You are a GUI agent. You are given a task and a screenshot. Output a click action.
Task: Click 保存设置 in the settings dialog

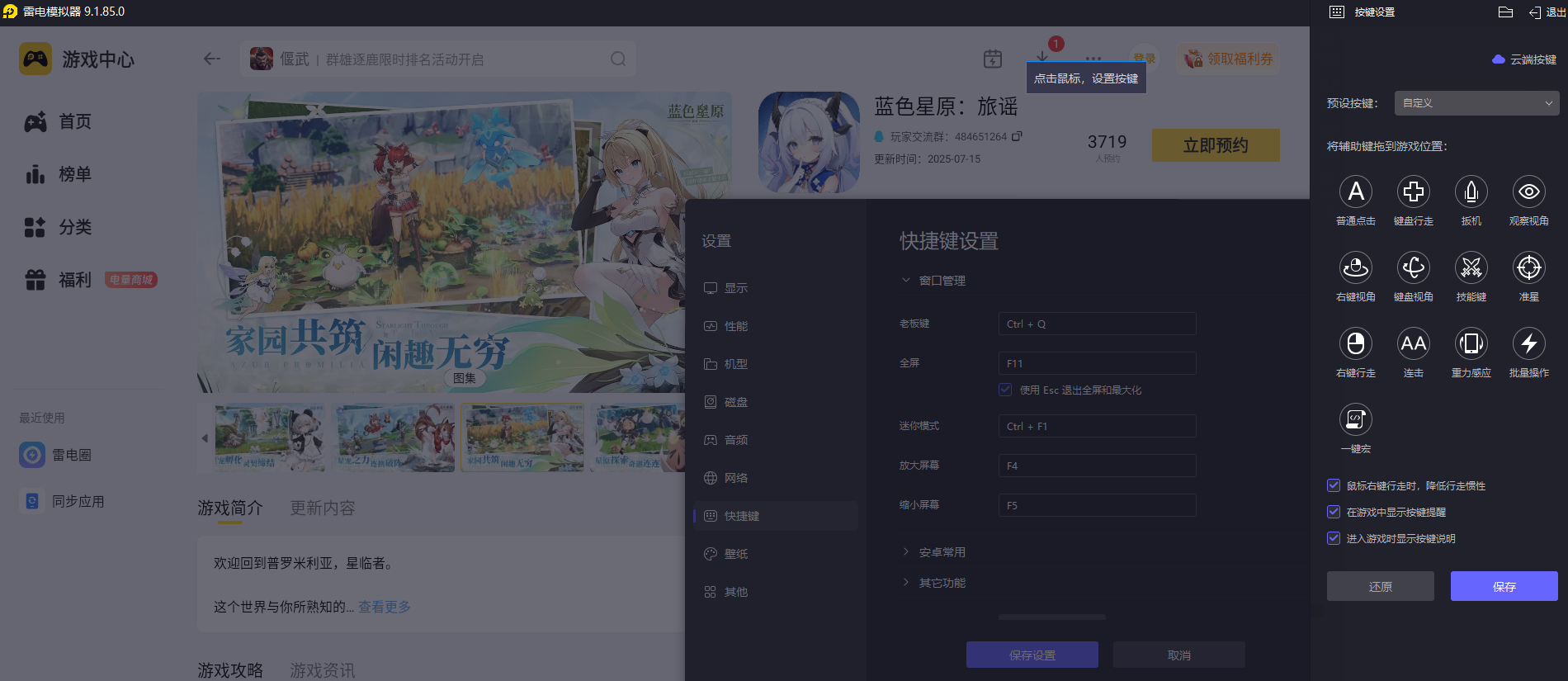[x=1032, y=655]
